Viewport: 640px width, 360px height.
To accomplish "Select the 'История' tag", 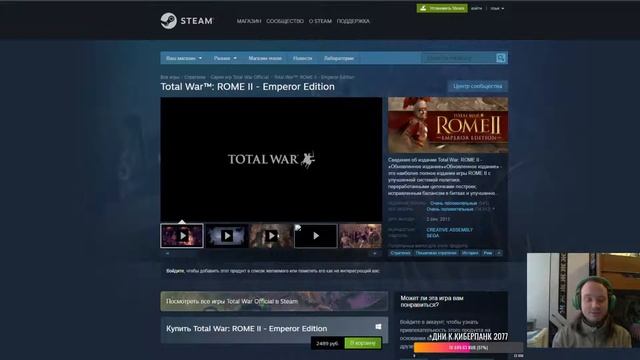I will (470, 253).
